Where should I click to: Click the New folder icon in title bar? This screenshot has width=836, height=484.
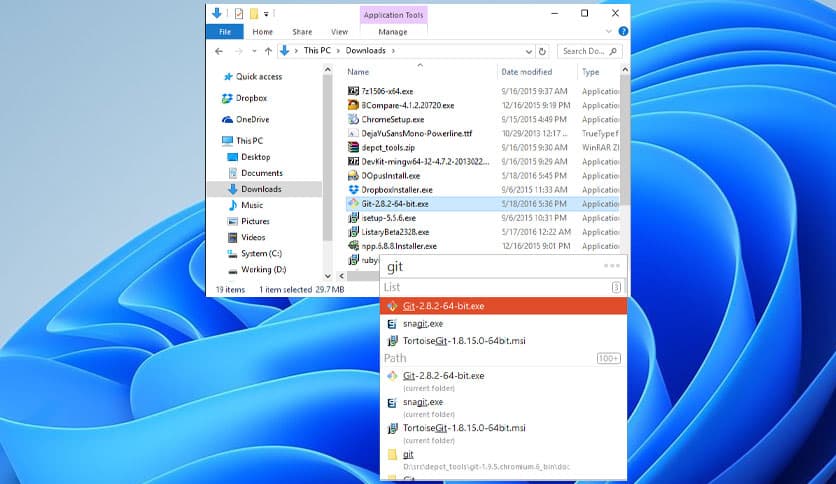[x=254, y=13]
